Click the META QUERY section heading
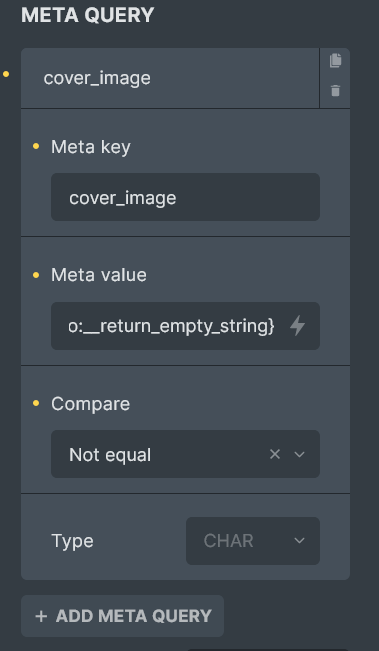The height and width of the screenshot is (651, 379). (88, 15)
